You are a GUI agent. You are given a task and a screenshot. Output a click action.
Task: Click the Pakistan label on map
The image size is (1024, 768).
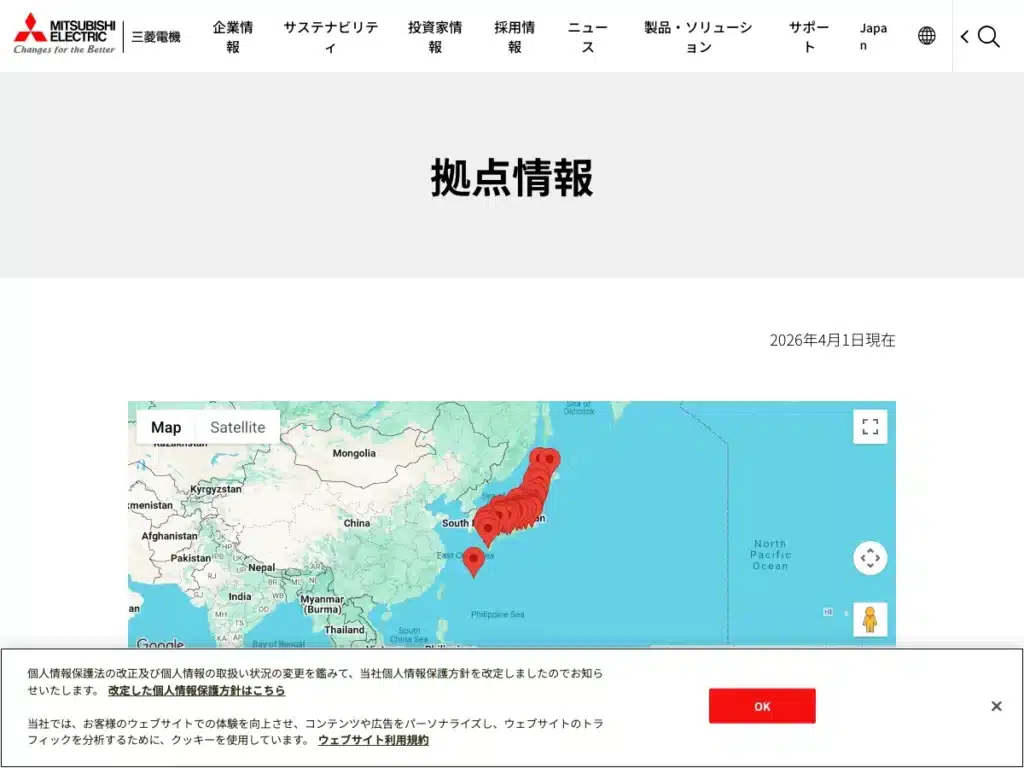191,558
